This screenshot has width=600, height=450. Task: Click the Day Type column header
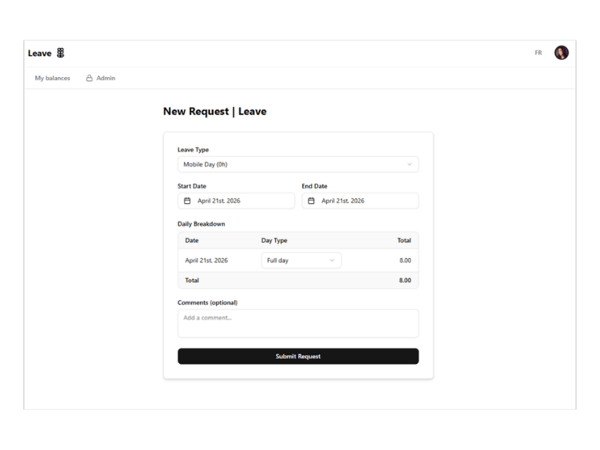pos(274,241)
